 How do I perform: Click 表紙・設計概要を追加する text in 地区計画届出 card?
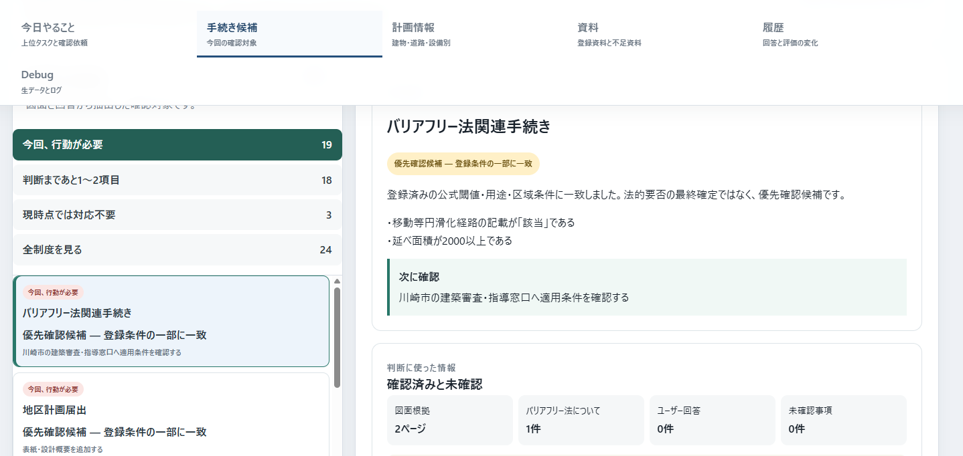[x=63, y=450]
